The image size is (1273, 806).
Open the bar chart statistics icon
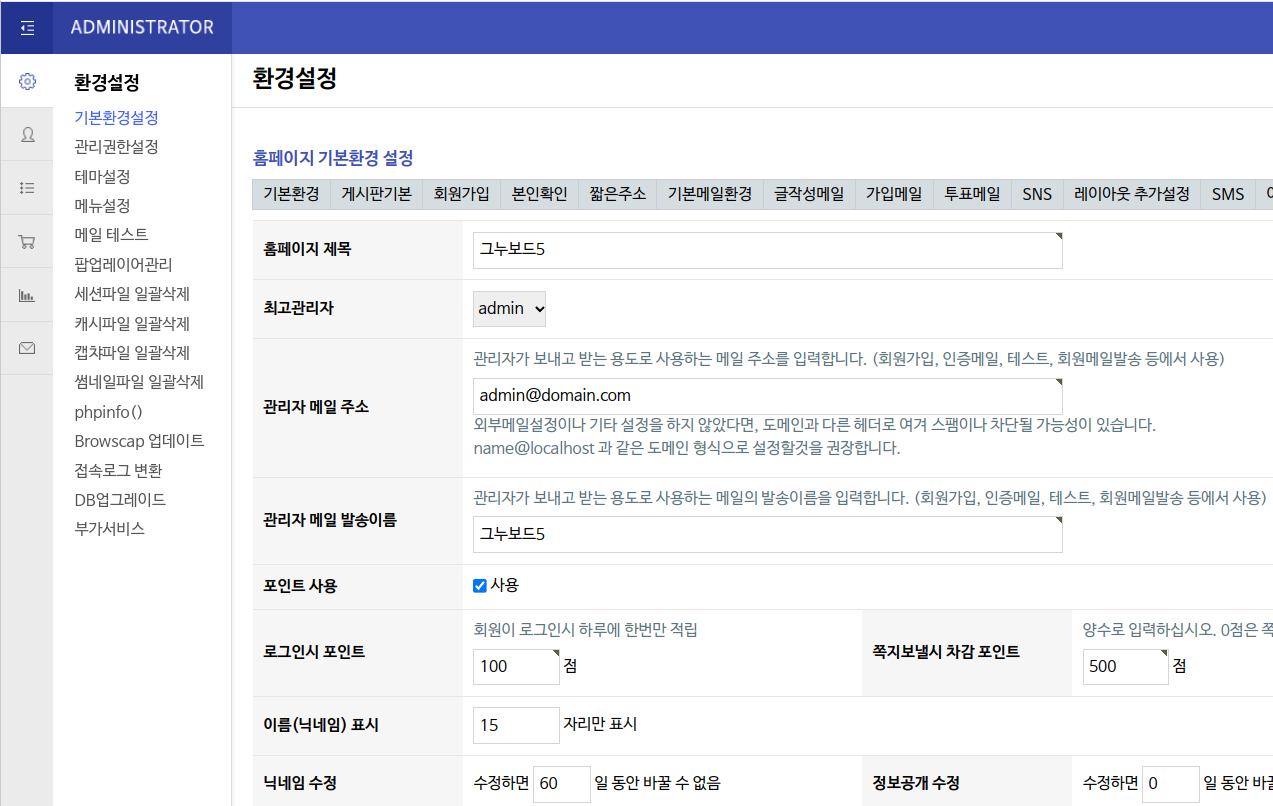click(27, 295)
